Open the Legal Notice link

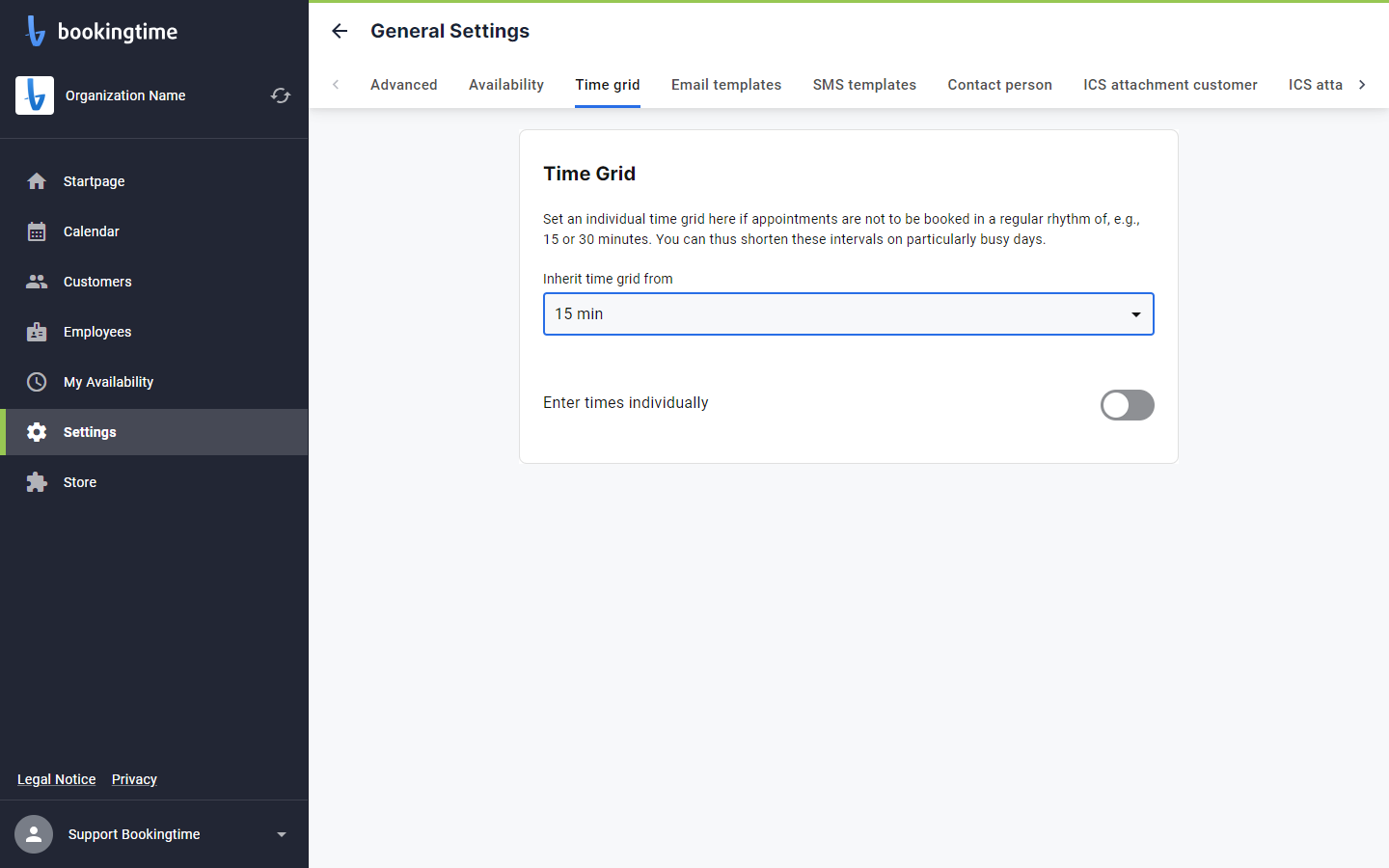coord(57,779)
